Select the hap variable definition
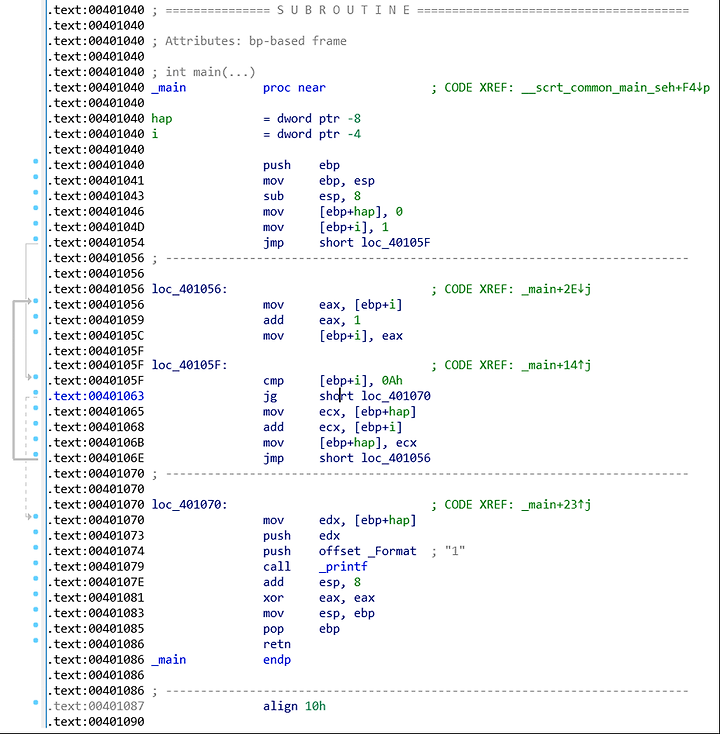Image resolution: width=720 pixels, height=734 pixels. 162,118
